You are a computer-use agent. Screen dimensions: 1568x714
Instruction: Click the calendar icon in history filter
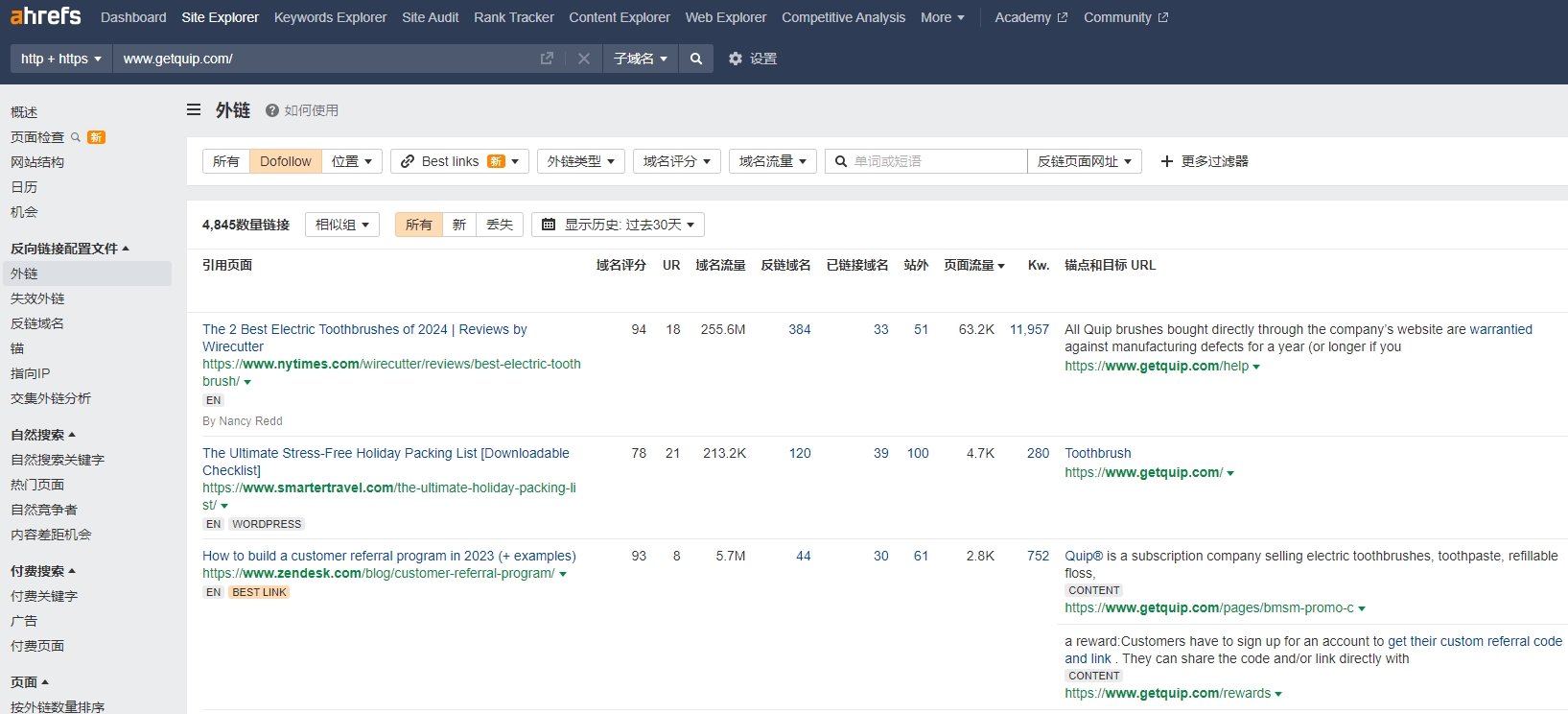pos(549,225)
